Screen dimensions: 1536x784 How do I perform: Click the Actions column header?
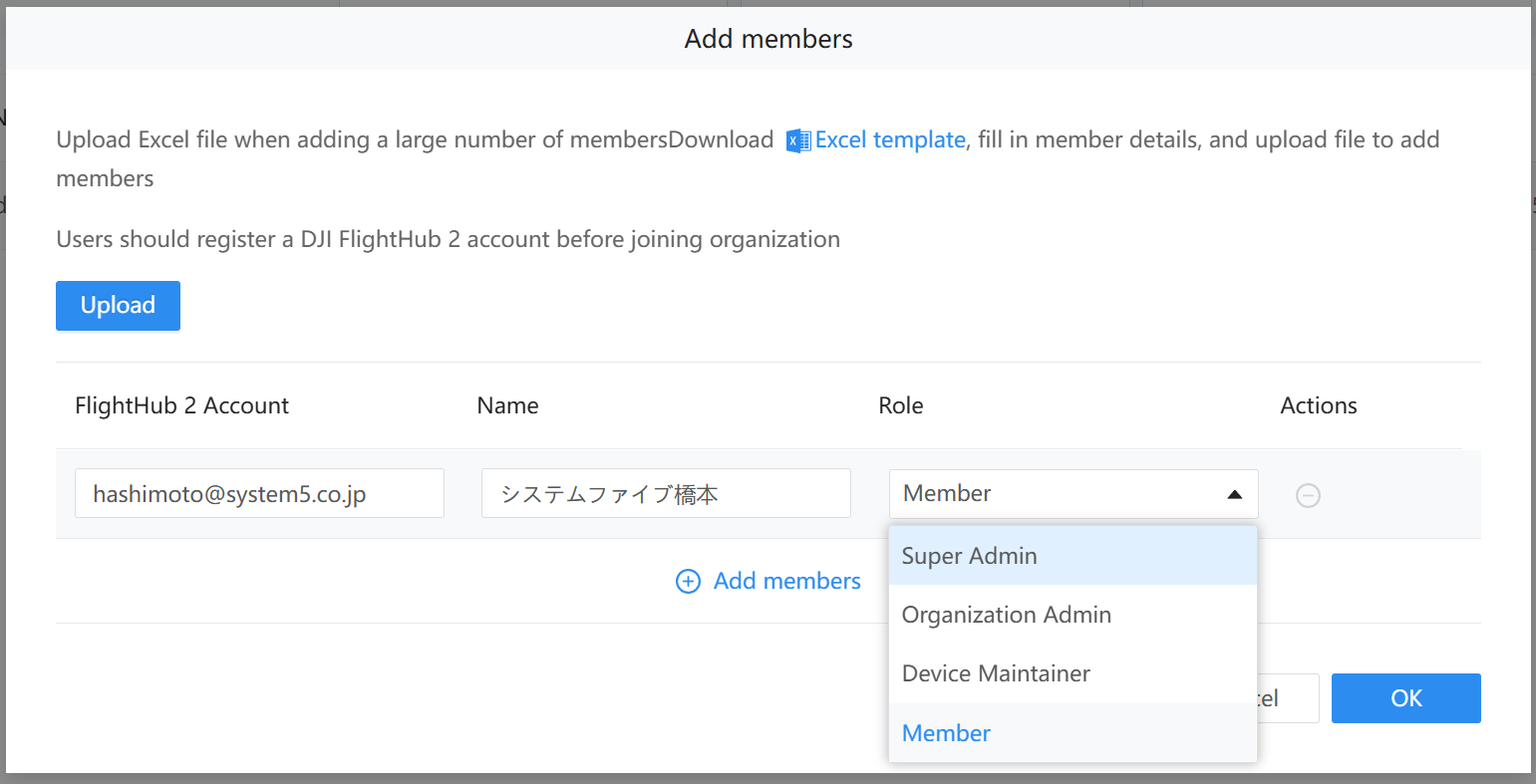[x=1319, y=405]
